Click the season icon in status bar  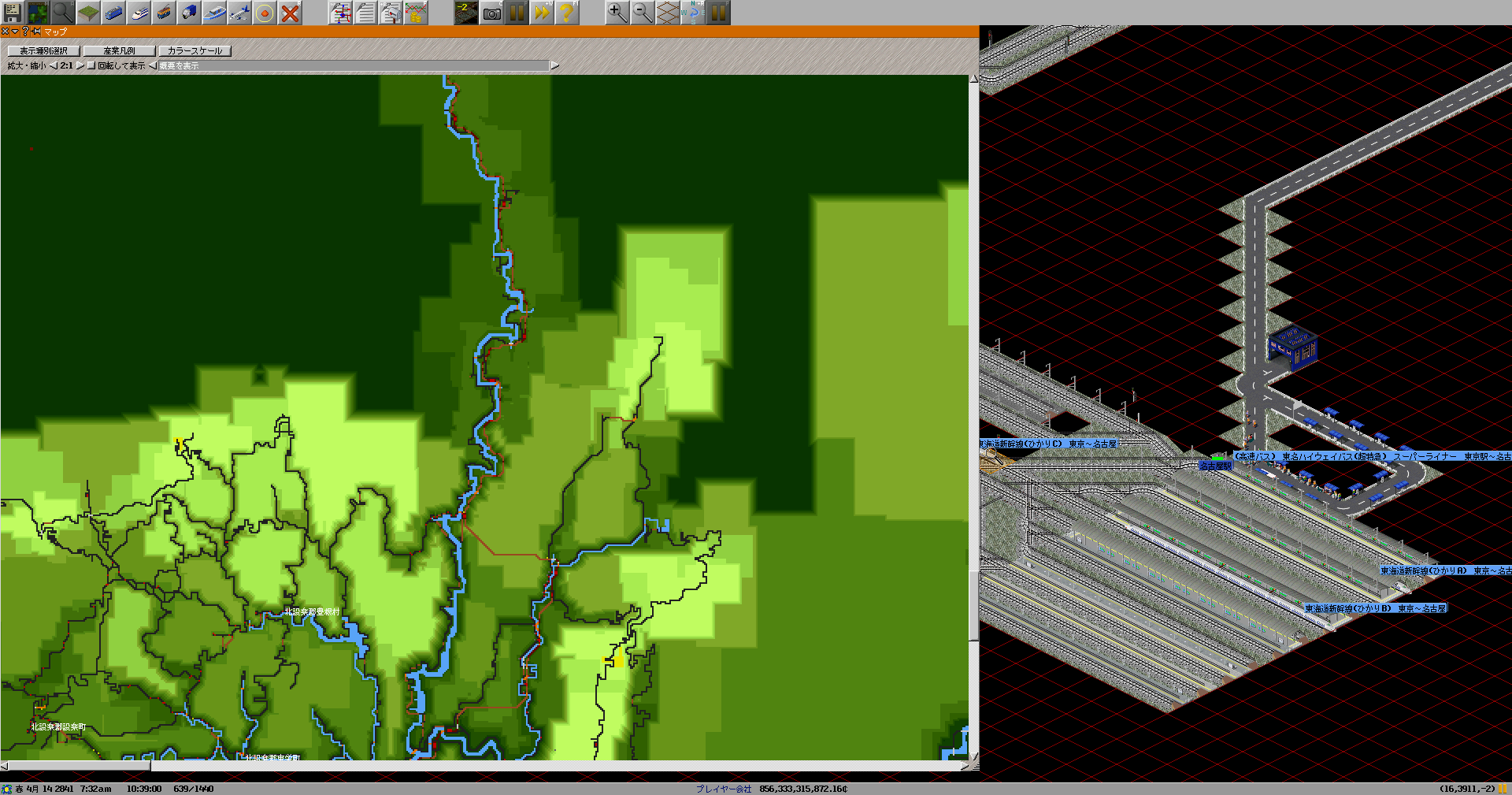click(7, 789)
